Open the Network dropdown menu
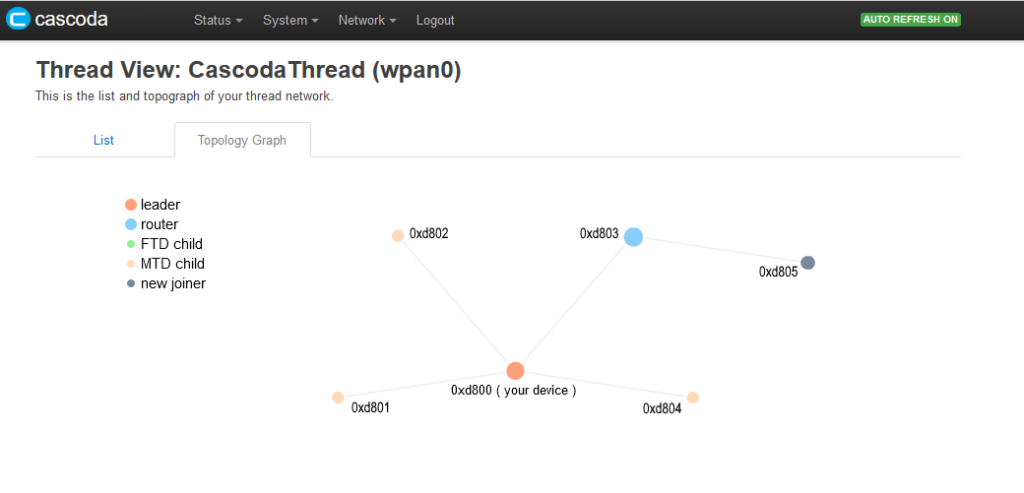 [367, 20]
